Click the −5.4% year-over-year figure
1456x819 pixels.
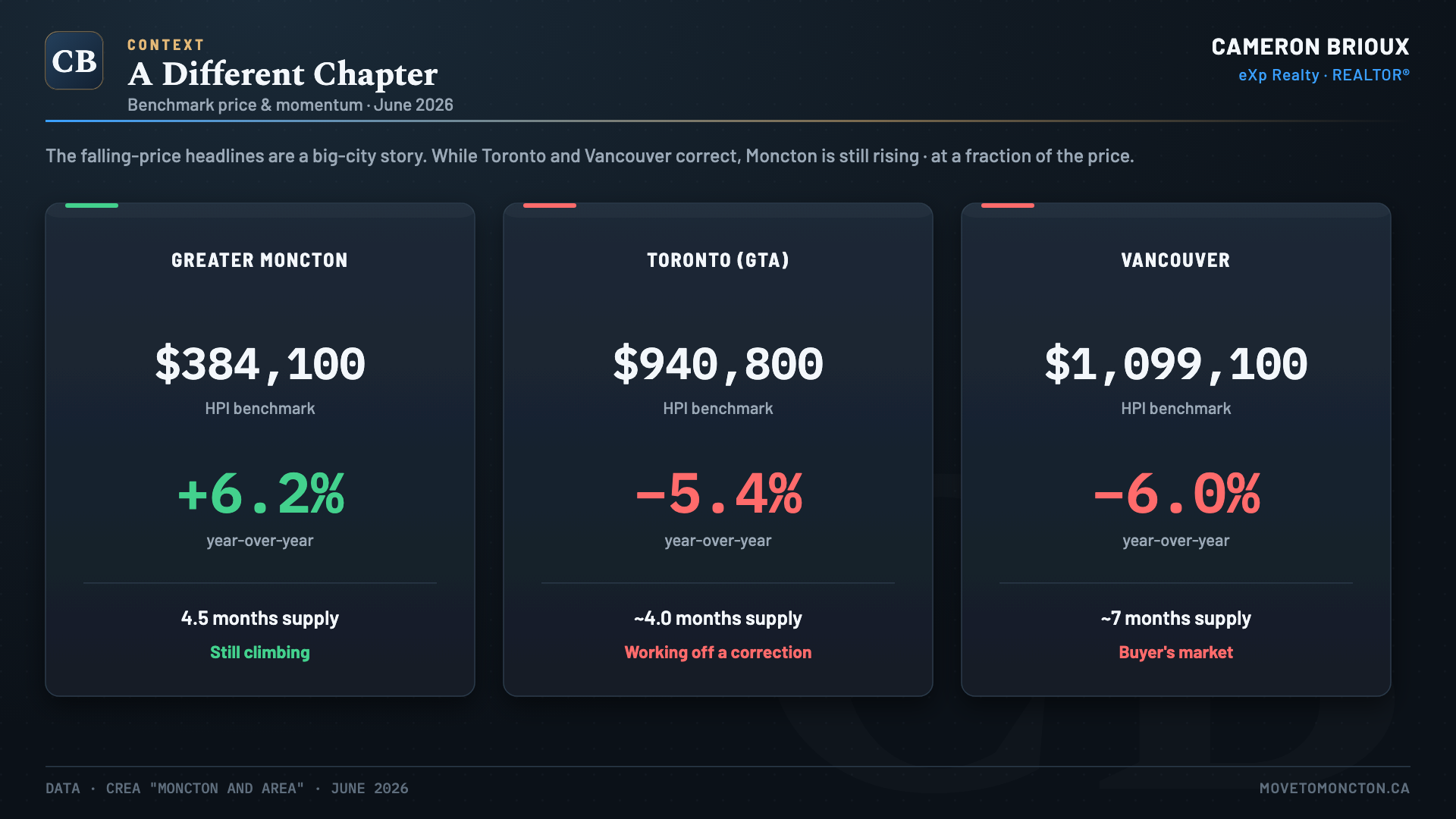point(718,494)
